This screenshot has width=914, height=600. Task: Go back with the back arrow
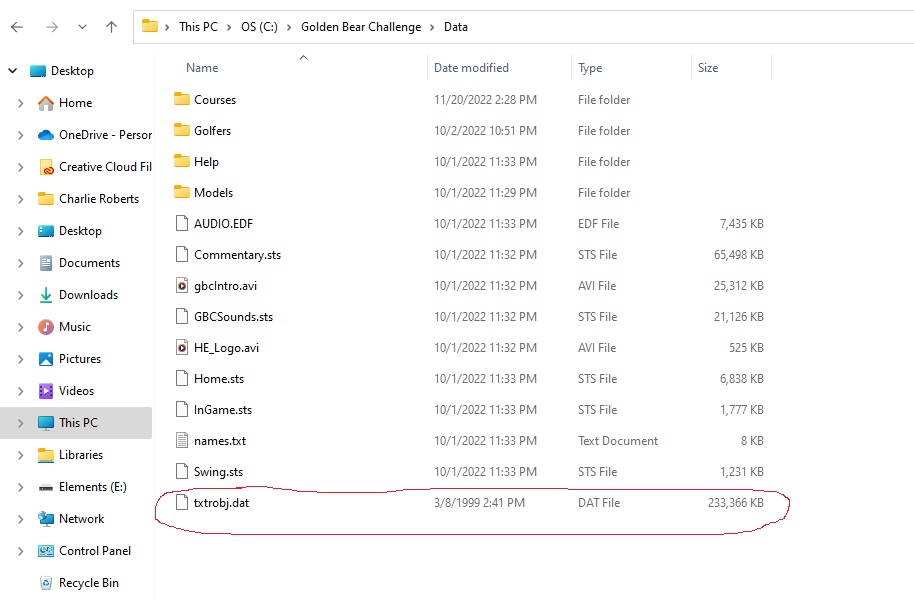(x=17, y=27)
